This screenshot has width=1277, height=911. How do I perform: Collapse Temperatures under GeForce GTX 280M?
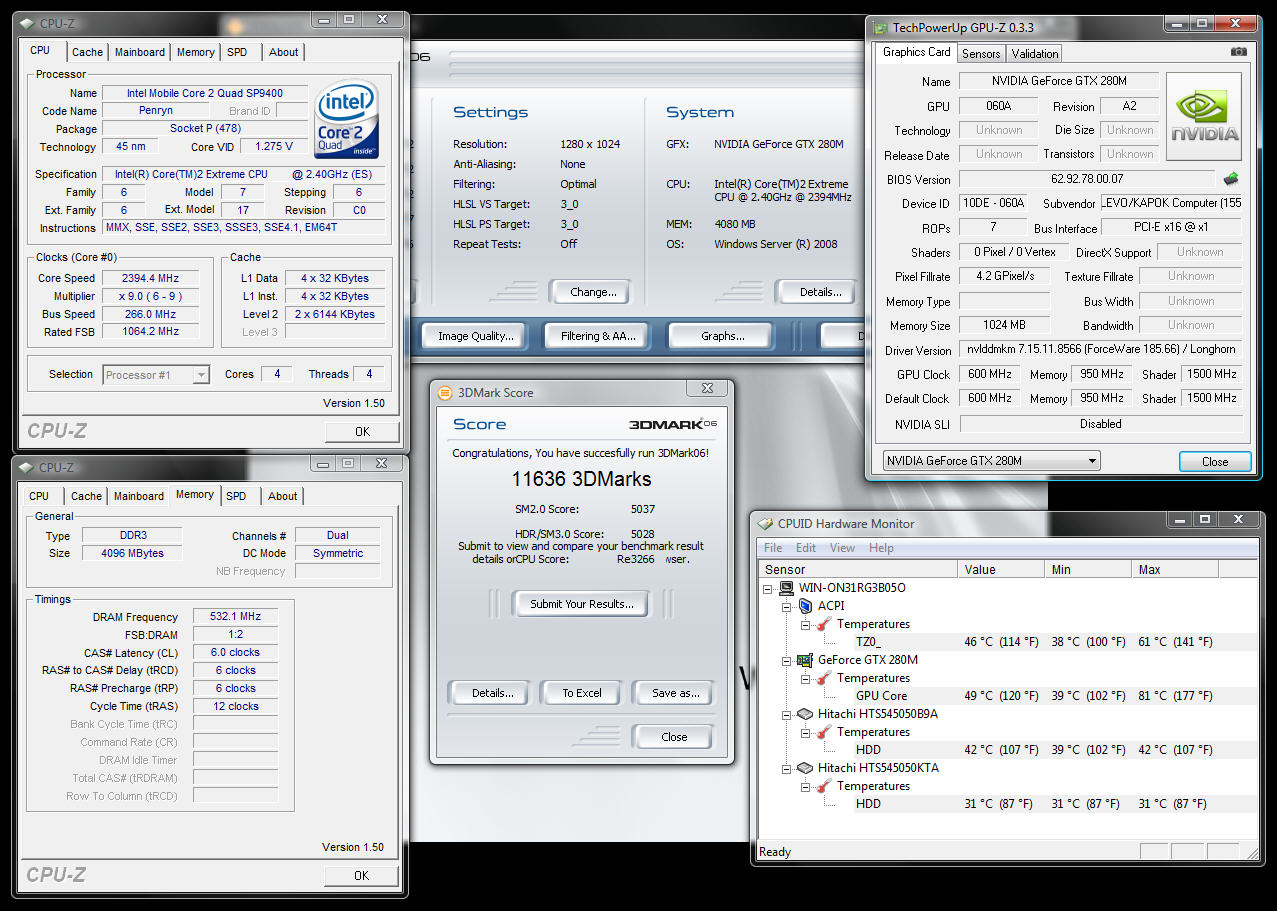[x=806, y=678]
